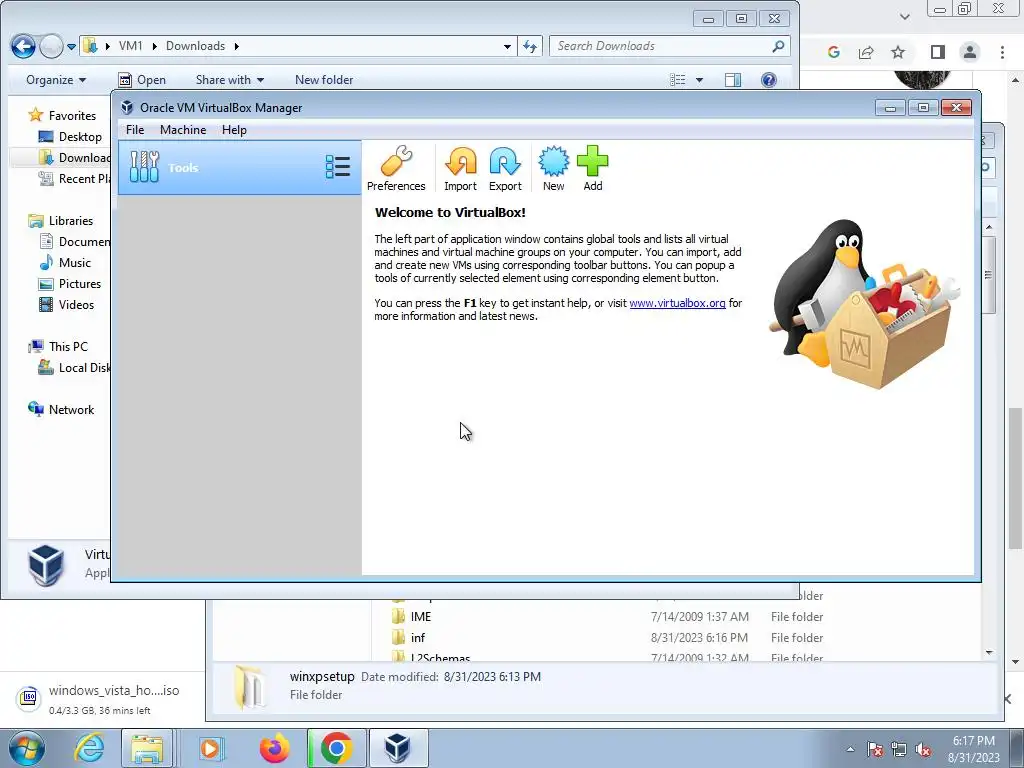Toggle Chrome side panel icon
The image size is (1024, 768).
pyautogui.click(x=938, y=52)
